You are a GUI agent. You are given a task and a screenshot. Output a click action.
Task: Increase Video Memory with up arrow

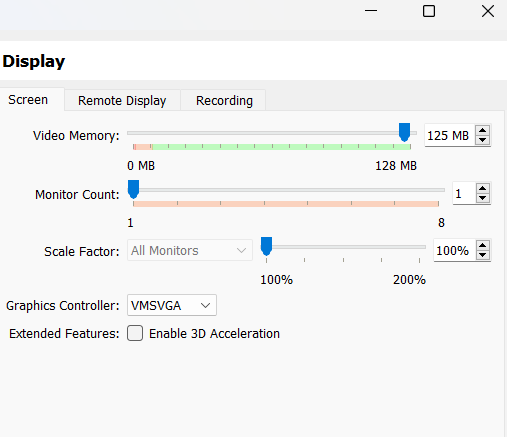(x=482, y=131)
